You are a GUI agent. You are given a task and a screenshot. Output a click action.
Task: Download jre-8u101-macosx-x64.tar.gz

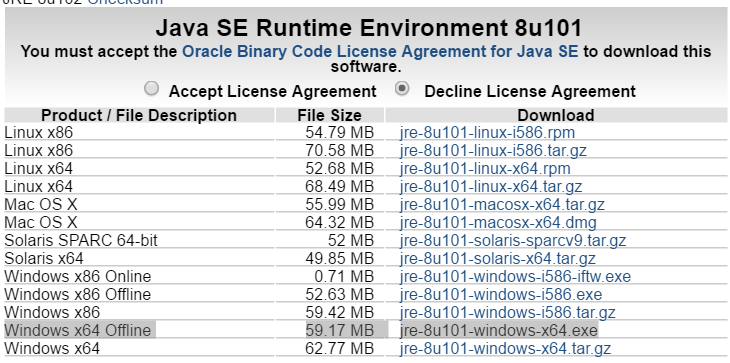(x=502, y=204)
